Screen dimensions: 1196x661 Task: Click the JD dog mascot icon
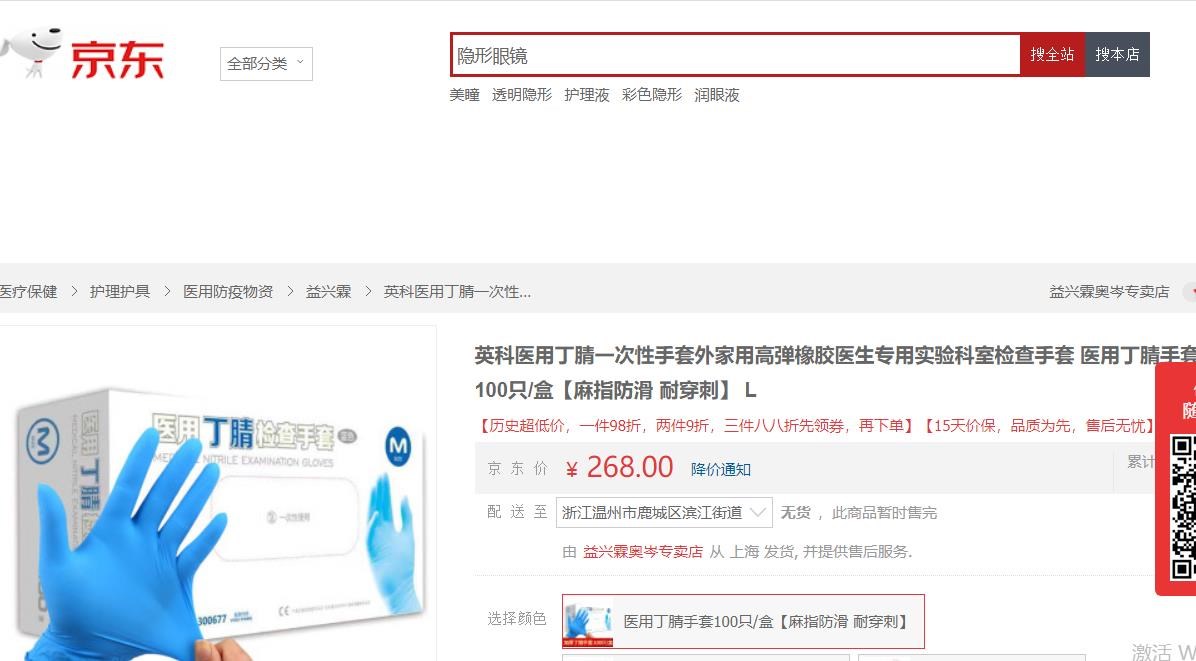[x=32, y=51]
